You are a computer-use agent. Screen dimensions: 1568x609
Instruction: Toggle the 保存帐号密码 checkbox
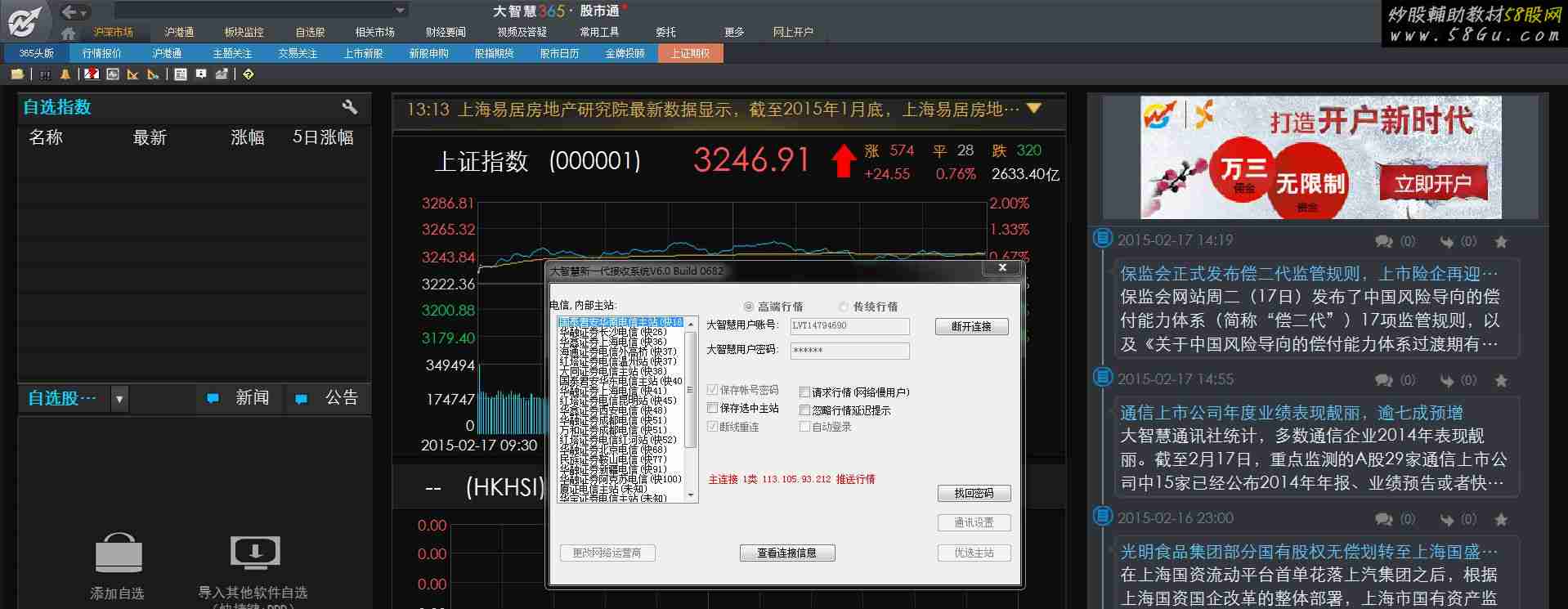click(712, 390)
